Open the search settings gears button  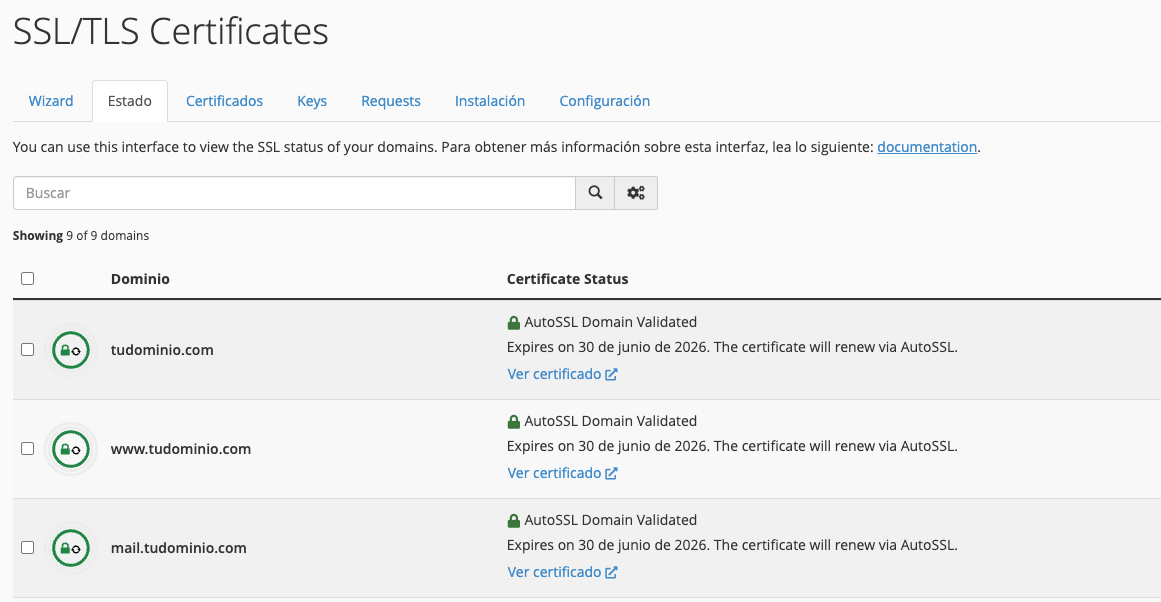(x=636, y=193)
